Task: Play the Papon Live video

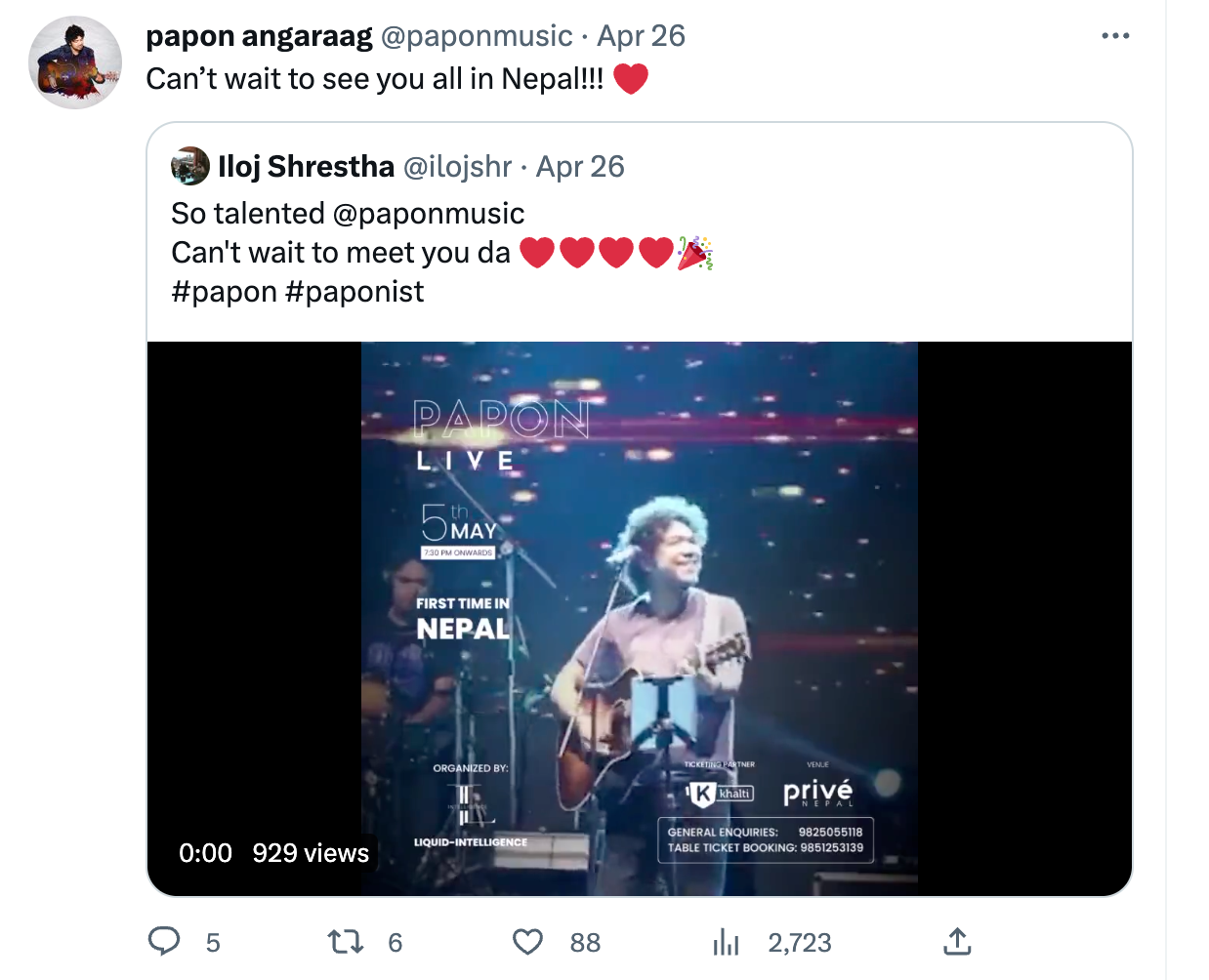Action: click(x=640, y=618)
